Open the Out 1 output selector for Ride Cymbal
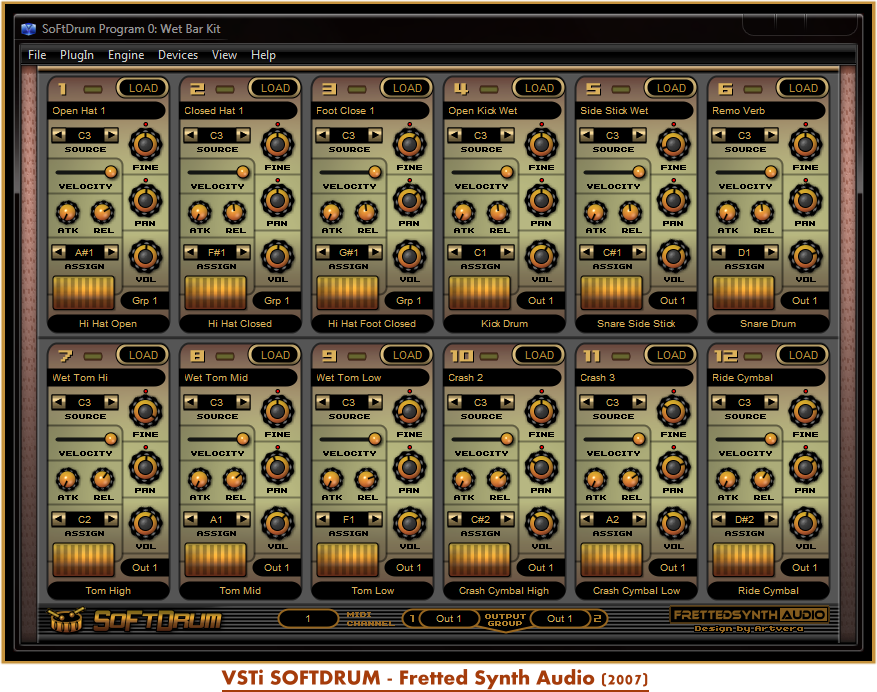 (x=805, y=567)
